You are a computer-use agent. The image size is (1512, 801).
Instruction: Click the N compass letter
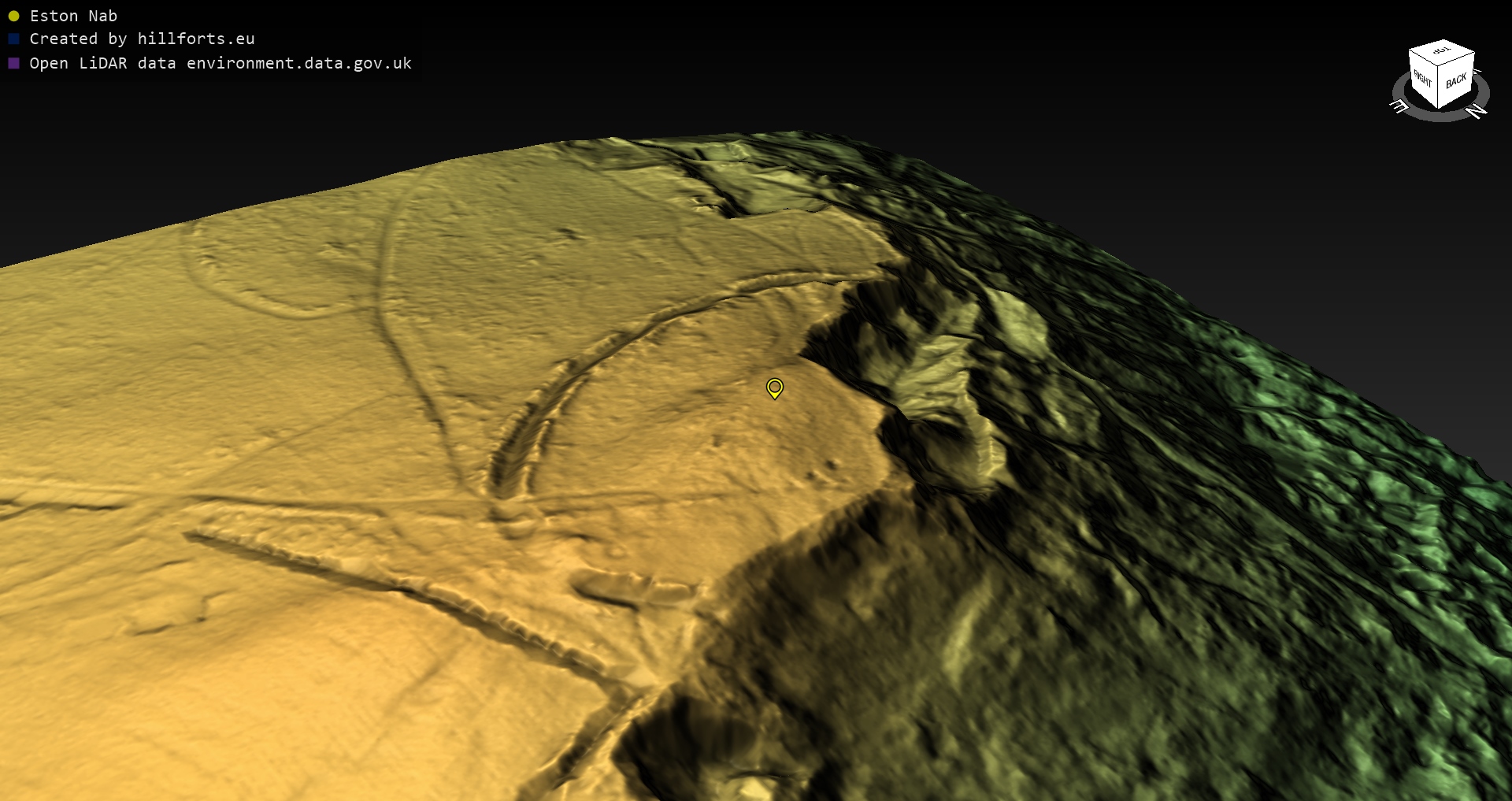pos(1477,111)
